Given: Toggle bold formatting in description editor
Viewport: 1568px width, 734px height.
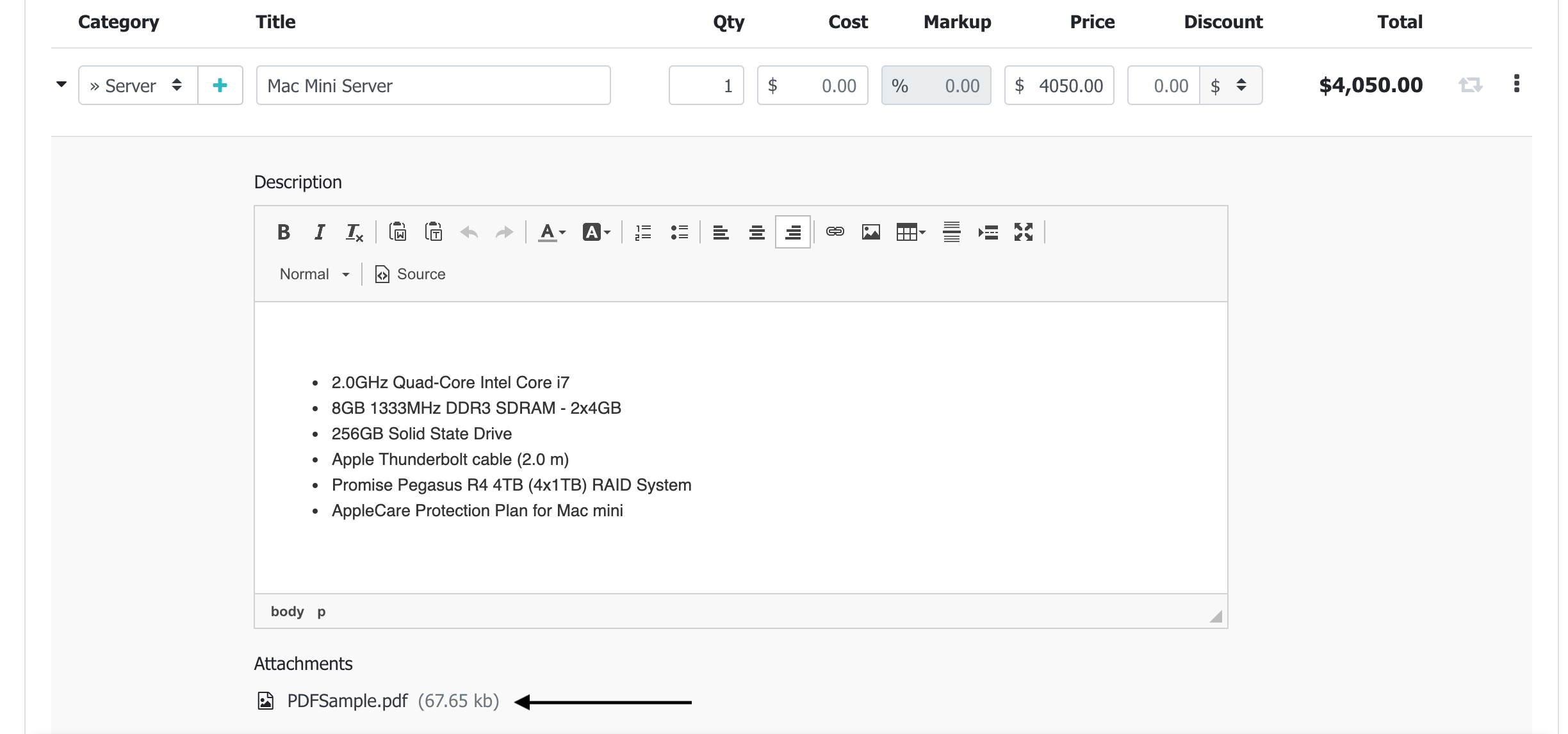Looking at the screenshot, I should click(283, 232).
